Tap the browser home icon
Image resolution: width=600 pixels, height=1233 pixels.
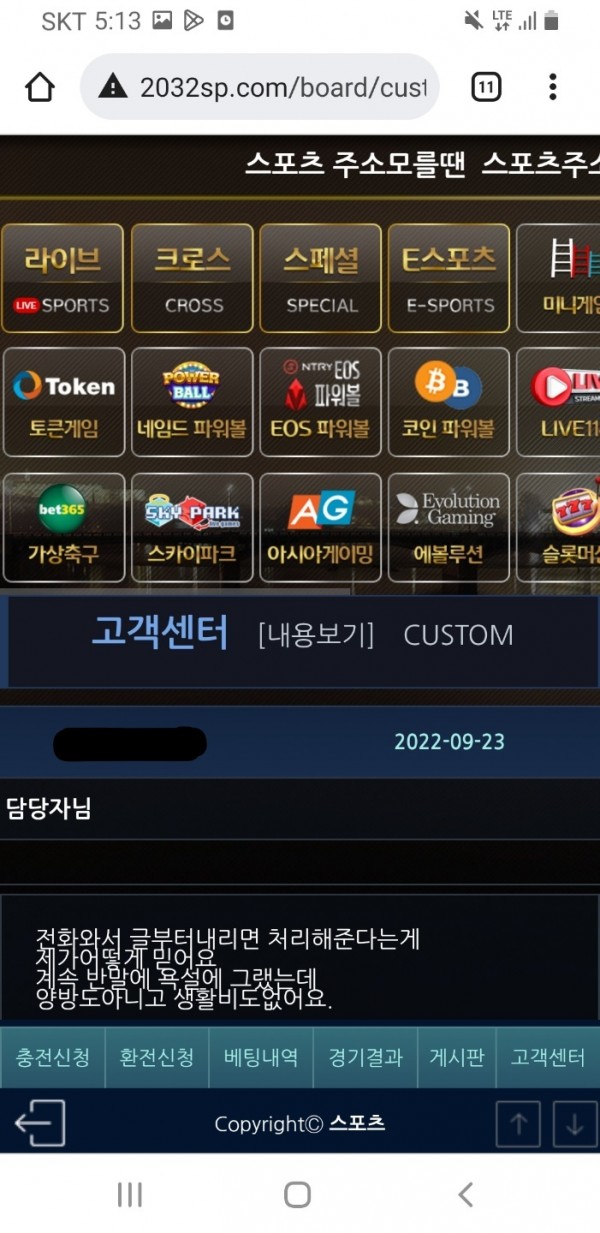pyautogui.click(x=40, y=88)
